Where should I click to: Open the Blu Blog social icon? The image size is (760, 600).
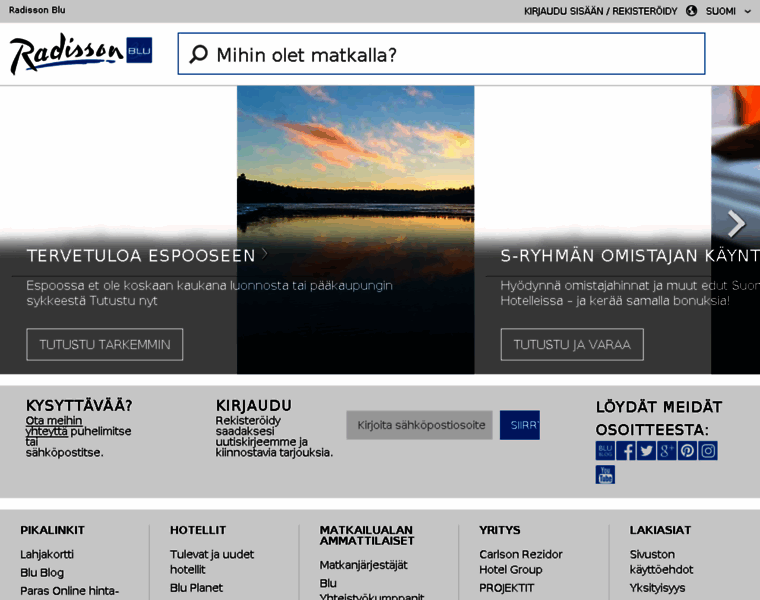point(605,451)
